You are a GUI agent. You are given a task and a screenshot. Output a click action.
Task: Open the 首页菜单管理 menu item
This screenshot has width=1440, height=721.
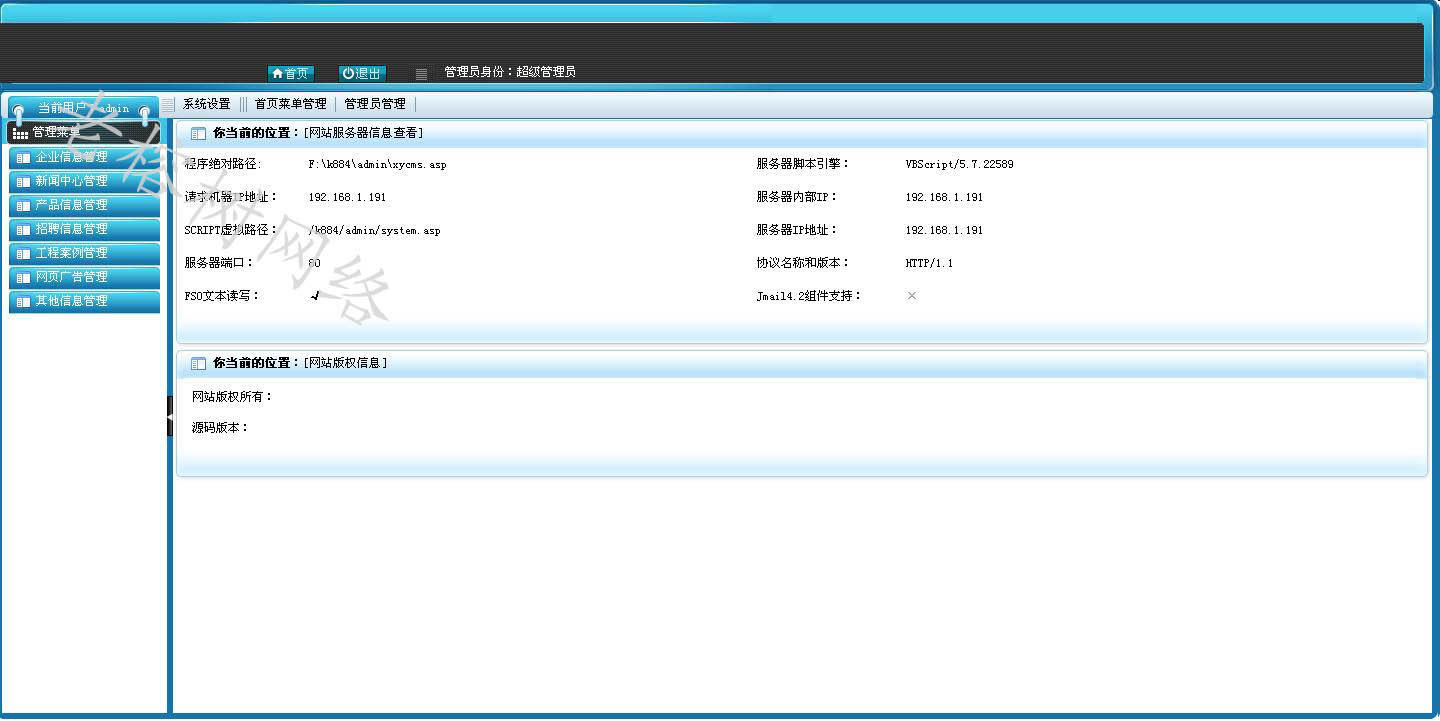(x=290, y=104)
